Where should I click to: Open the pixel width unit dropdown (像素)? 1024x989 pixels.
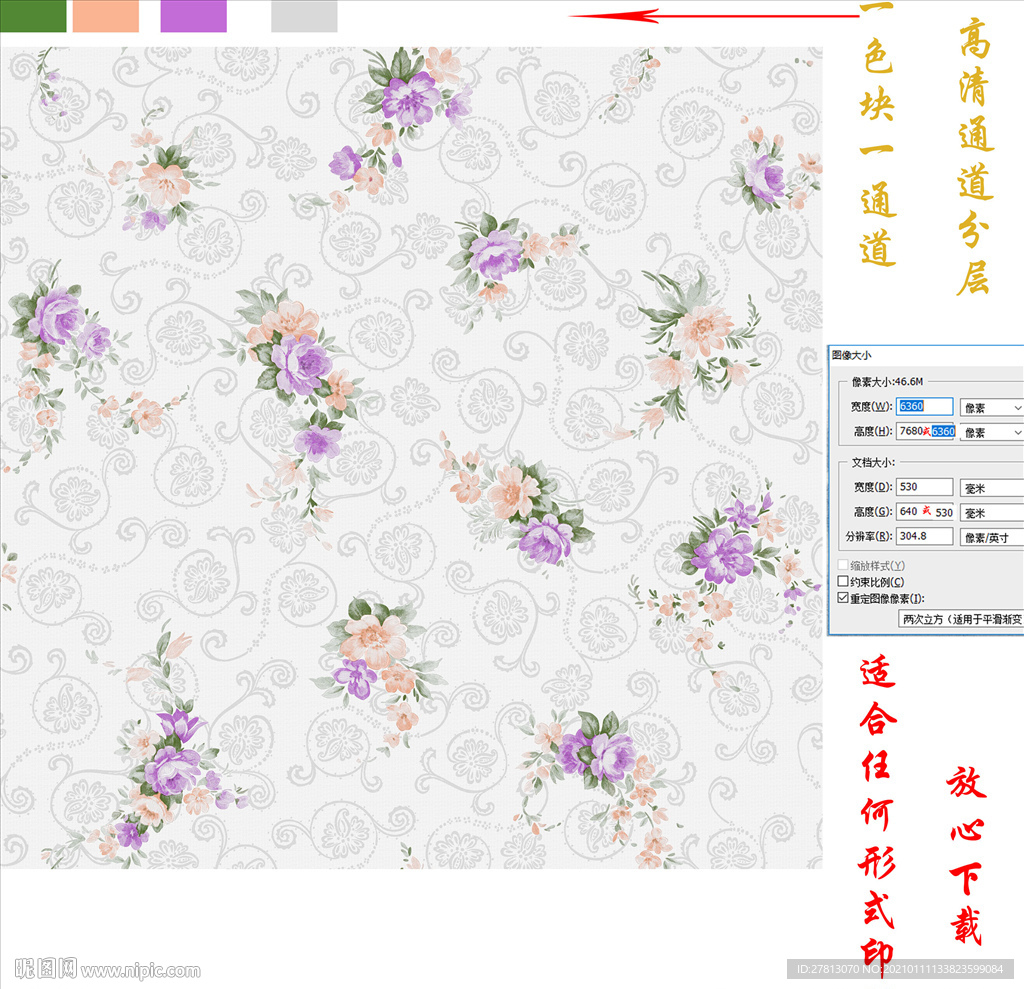991,408
